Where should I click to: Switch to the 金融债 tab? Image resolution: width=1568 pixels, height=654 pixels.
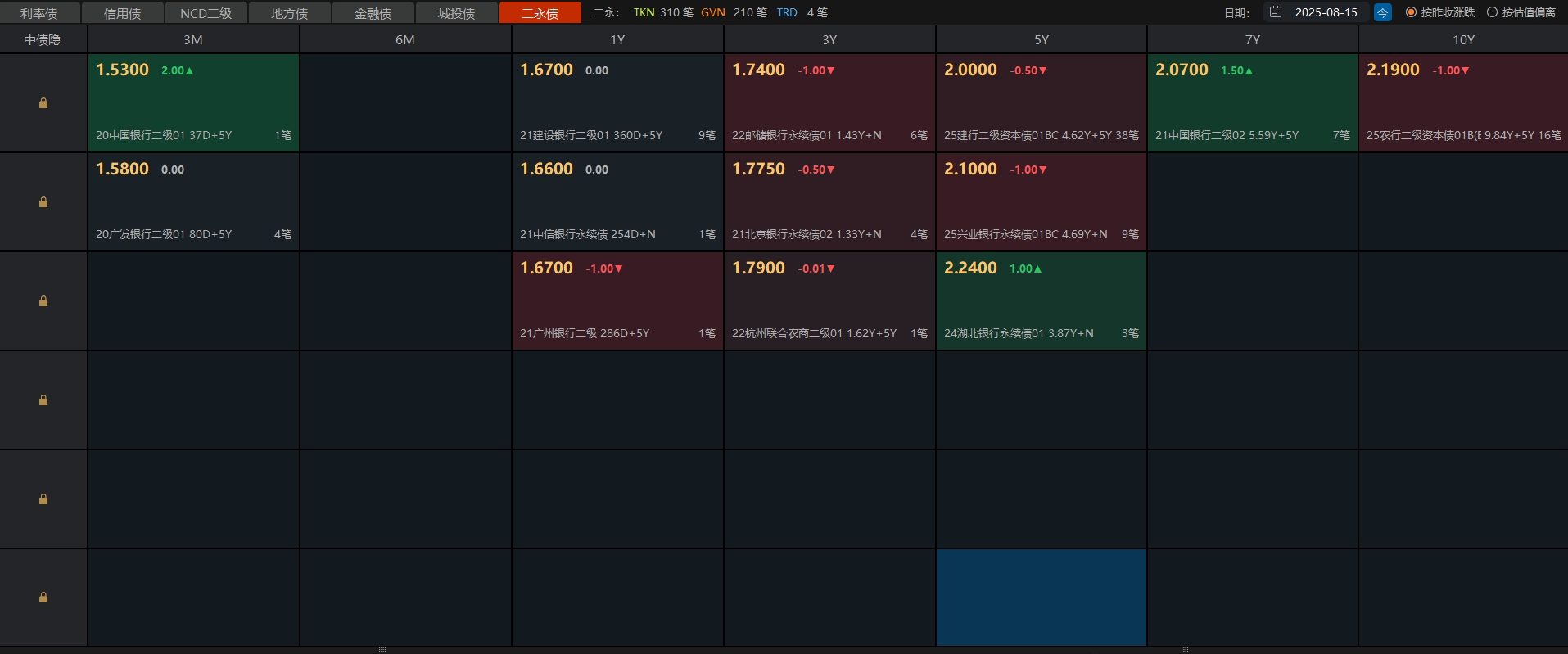[373, 13]
